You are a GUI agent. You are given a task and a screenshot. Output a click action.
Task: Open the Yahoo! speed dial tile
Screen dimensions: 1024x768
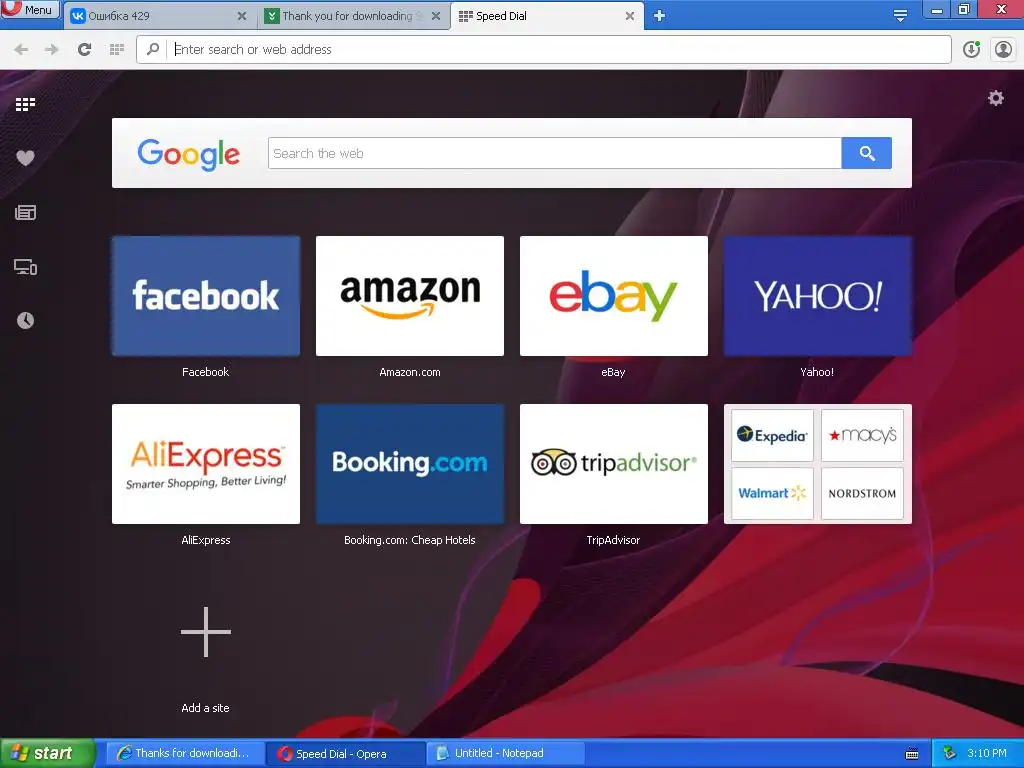(818, 296)
